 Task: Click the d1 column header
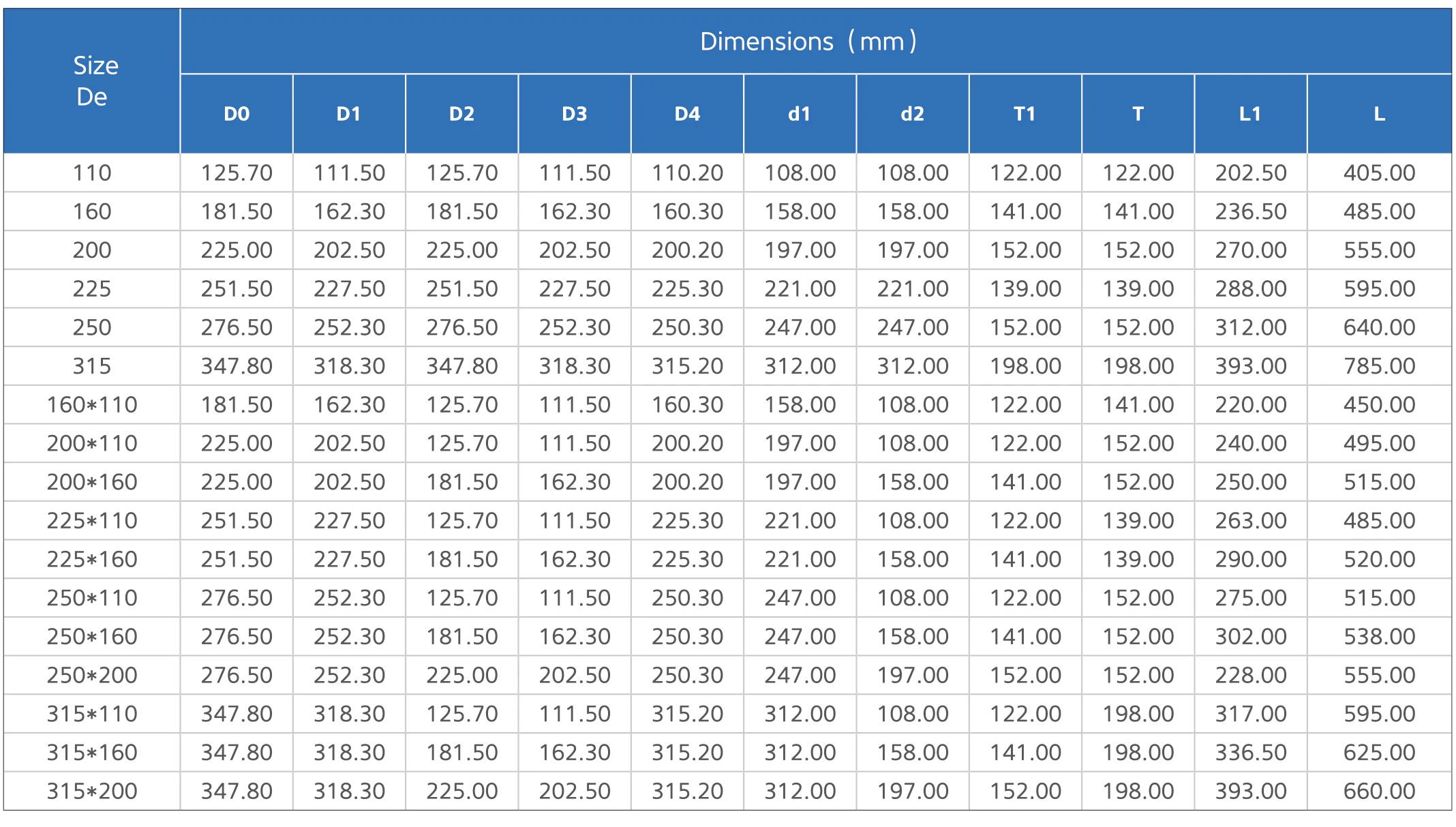[800, 114]
